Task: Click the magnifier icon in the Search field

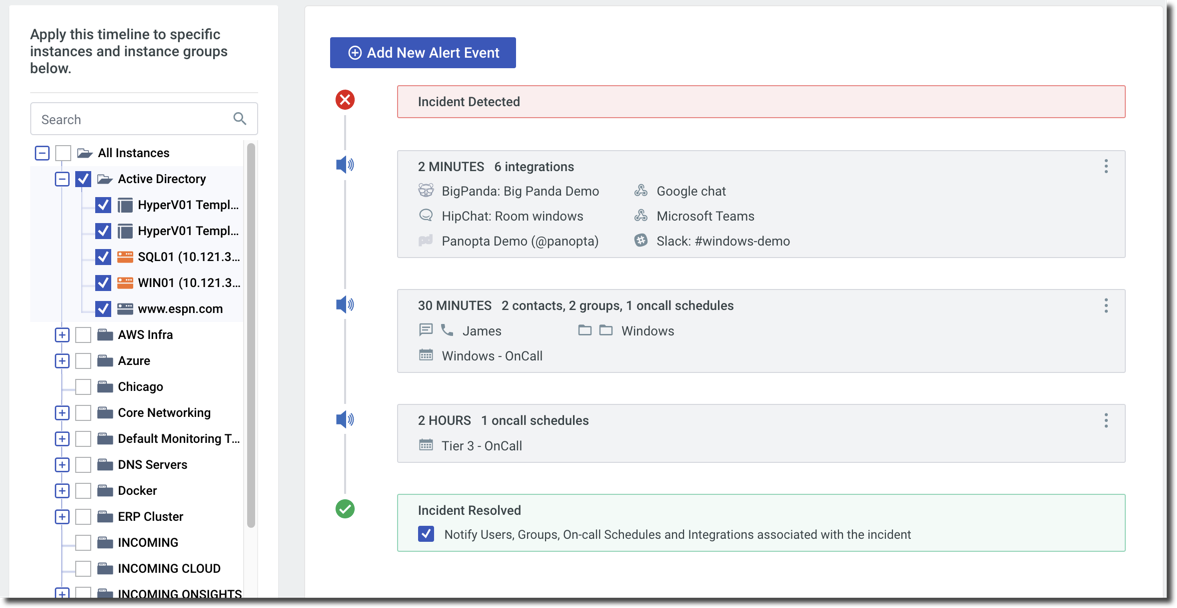Action: coord(239,119)
